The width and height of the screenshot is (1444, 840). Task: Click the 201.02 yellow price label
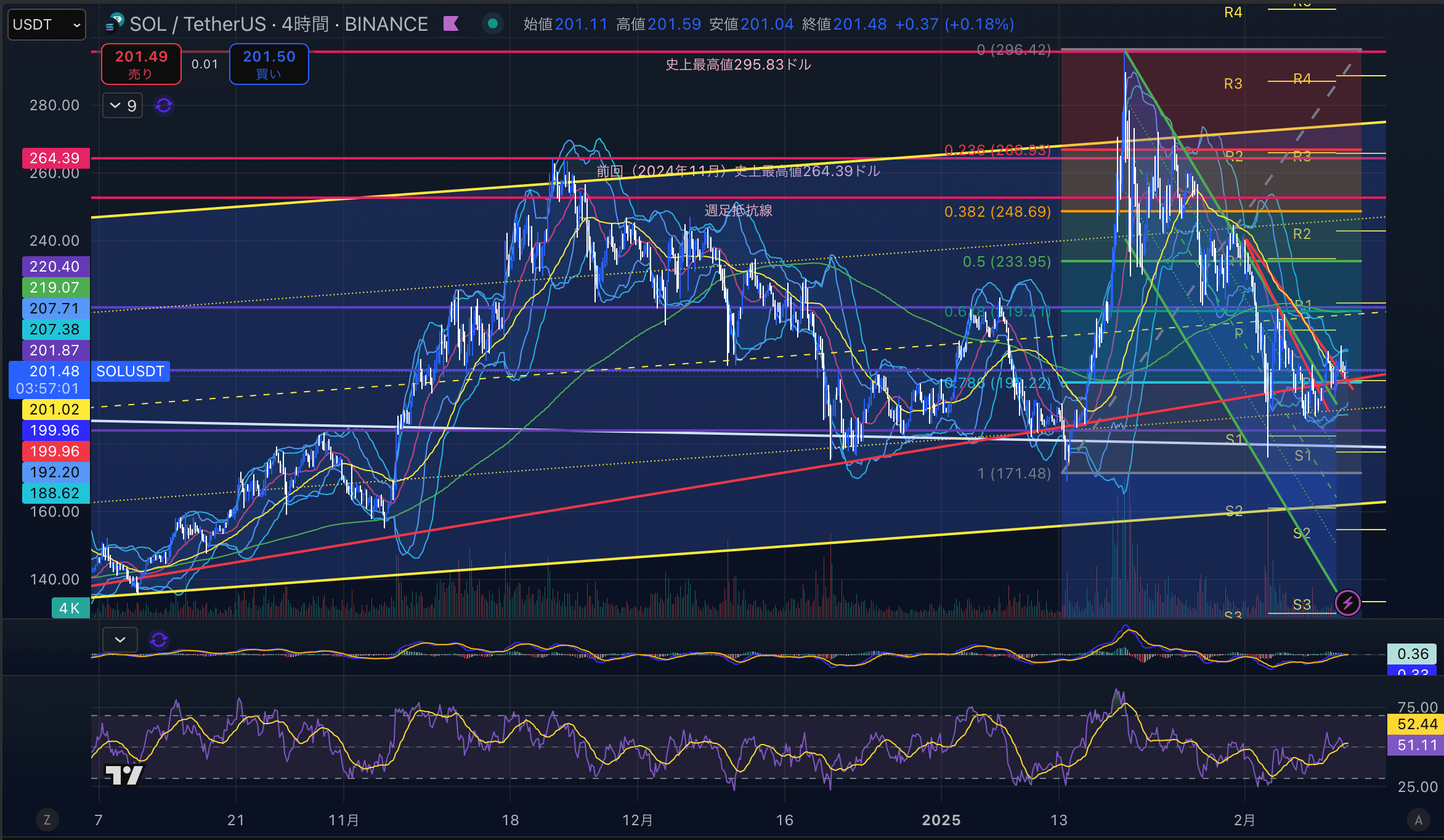[x=55, y=410]
